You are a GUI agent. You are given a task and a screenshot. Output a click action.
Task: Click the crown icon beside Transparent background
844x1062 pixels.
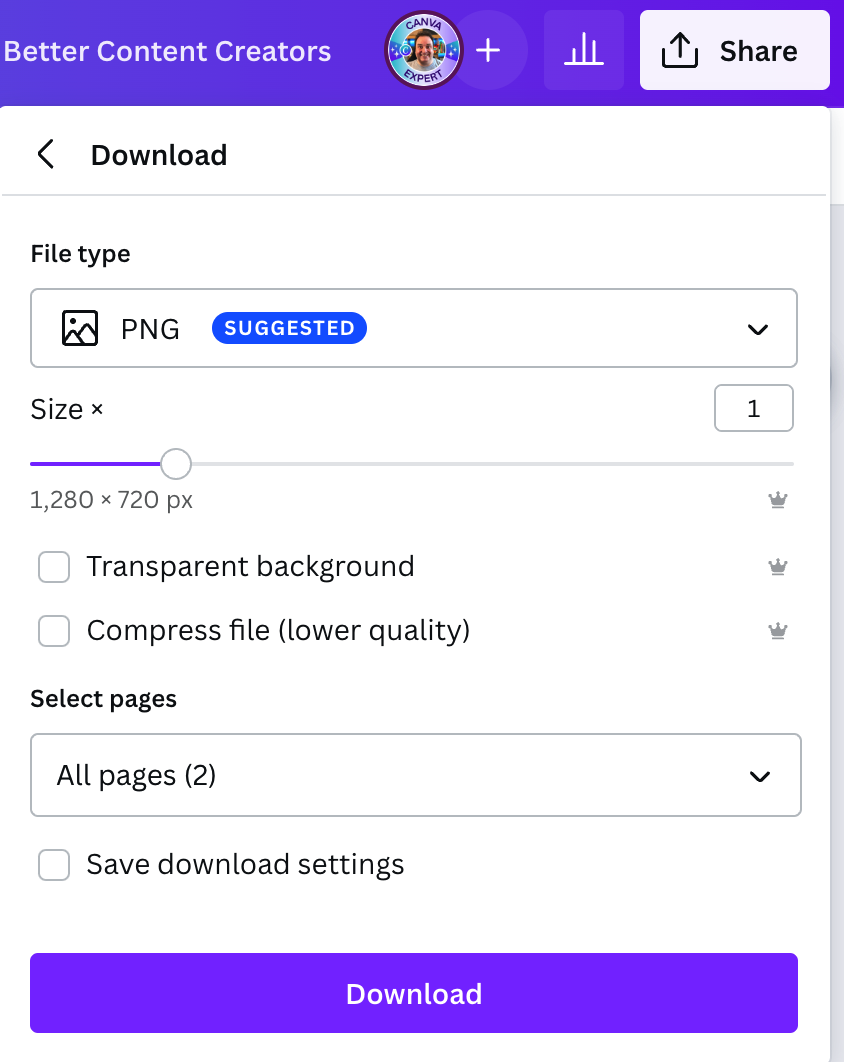point(778,566)
